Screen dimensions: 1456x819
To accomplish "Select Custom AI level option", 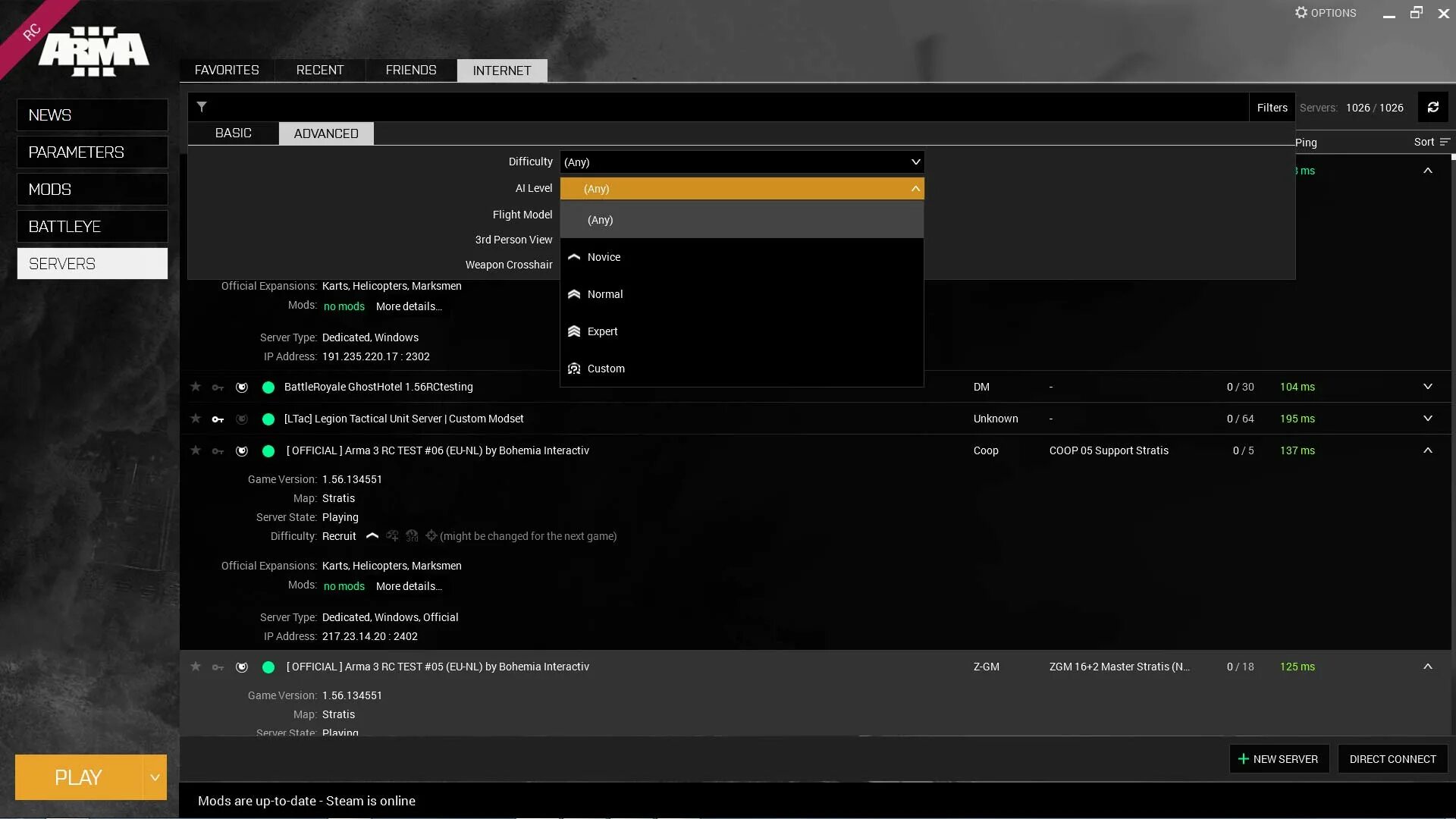I will click(x=606, y=368).
